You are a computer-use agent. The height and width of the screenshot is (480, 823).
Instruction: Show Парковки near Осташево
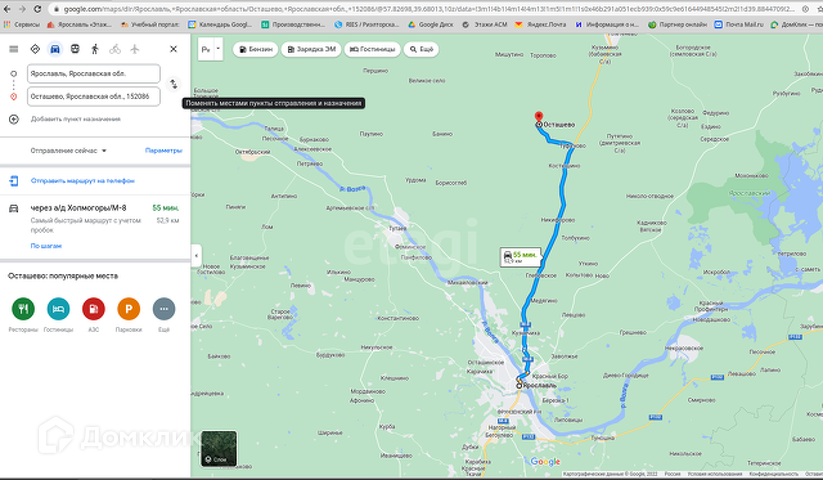tap(129, 309)
